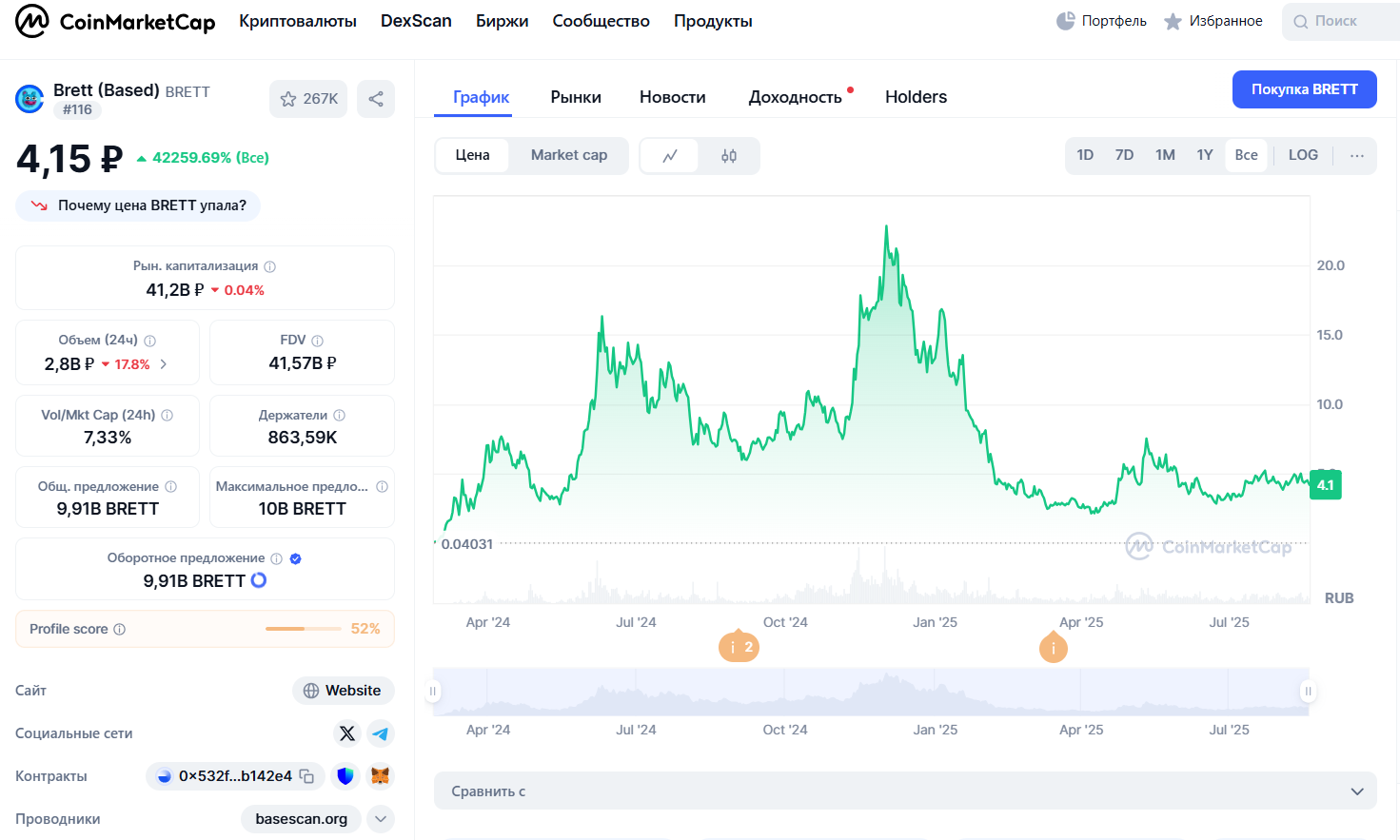Viewport: 1400px width, 840px height.
Task: Open the X (Twitter) social link
Action: click(346, 733)
